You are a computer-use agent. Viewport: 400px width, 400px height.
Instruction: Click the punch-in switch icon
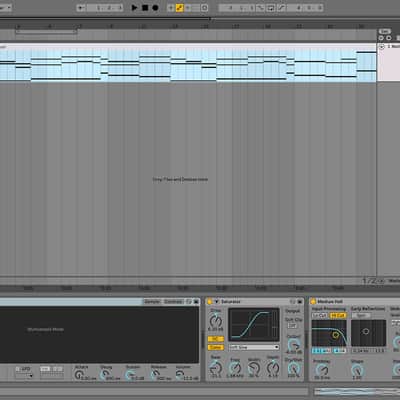tap(260, 8)
